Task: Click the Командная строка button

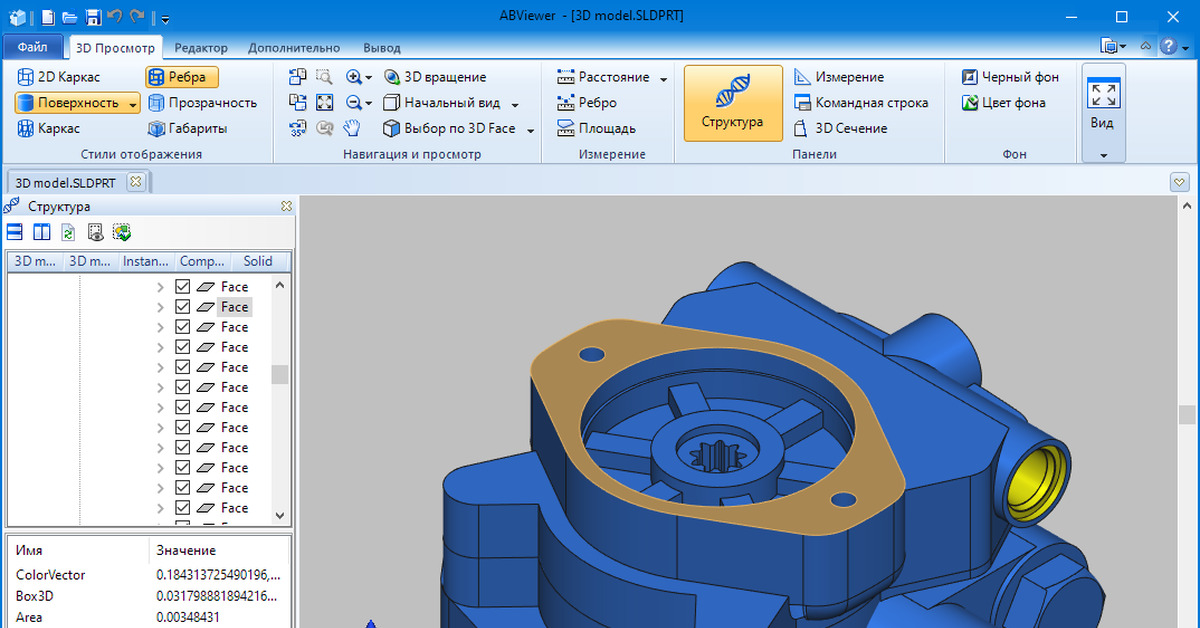Action: (x=860, y=103)
